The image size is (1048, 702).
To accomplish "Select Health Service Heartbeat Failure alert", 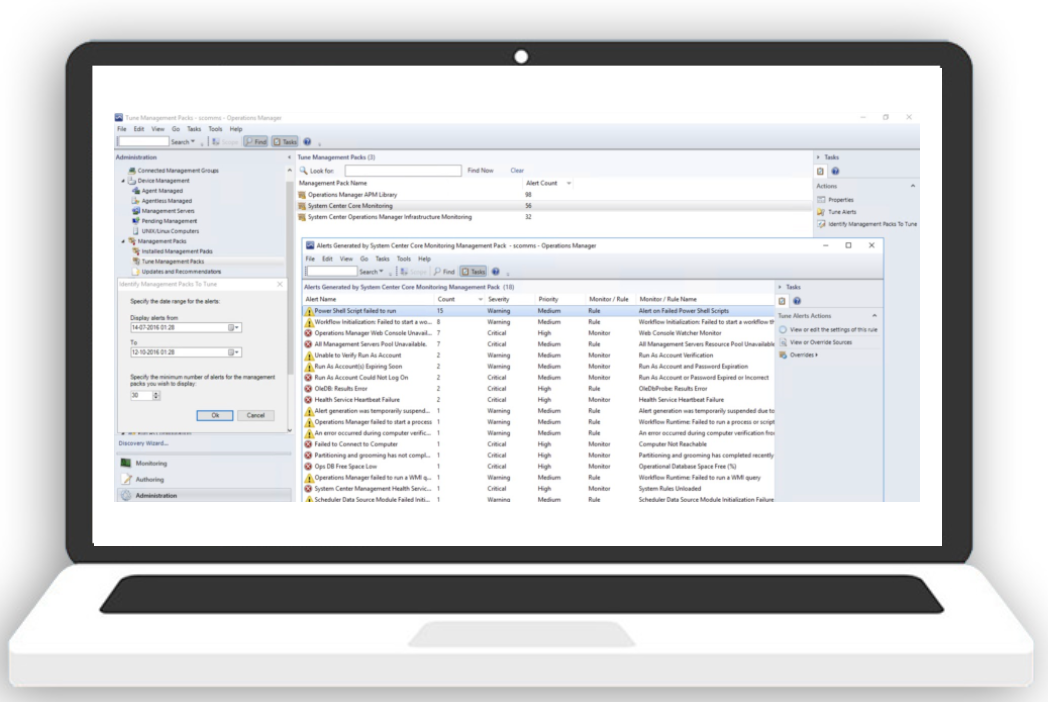I will point(538,400).
